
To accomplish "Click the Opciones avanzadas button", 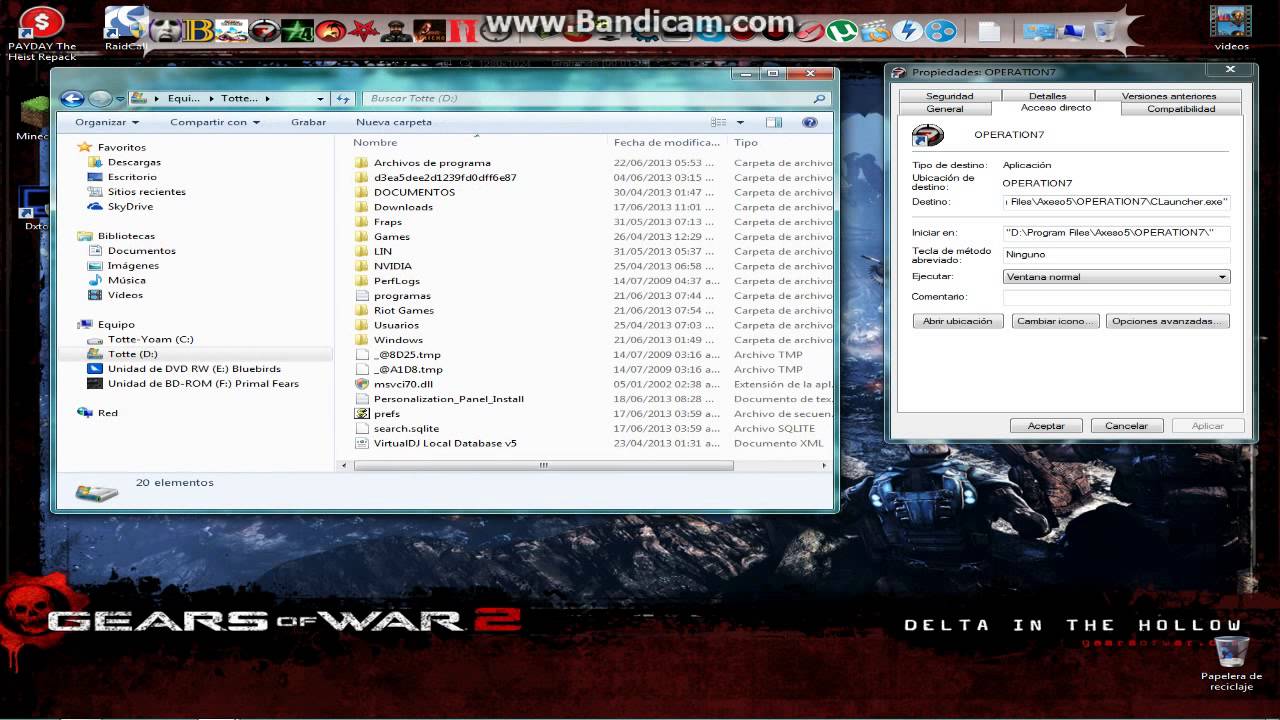I will (x=1167, y=321).
